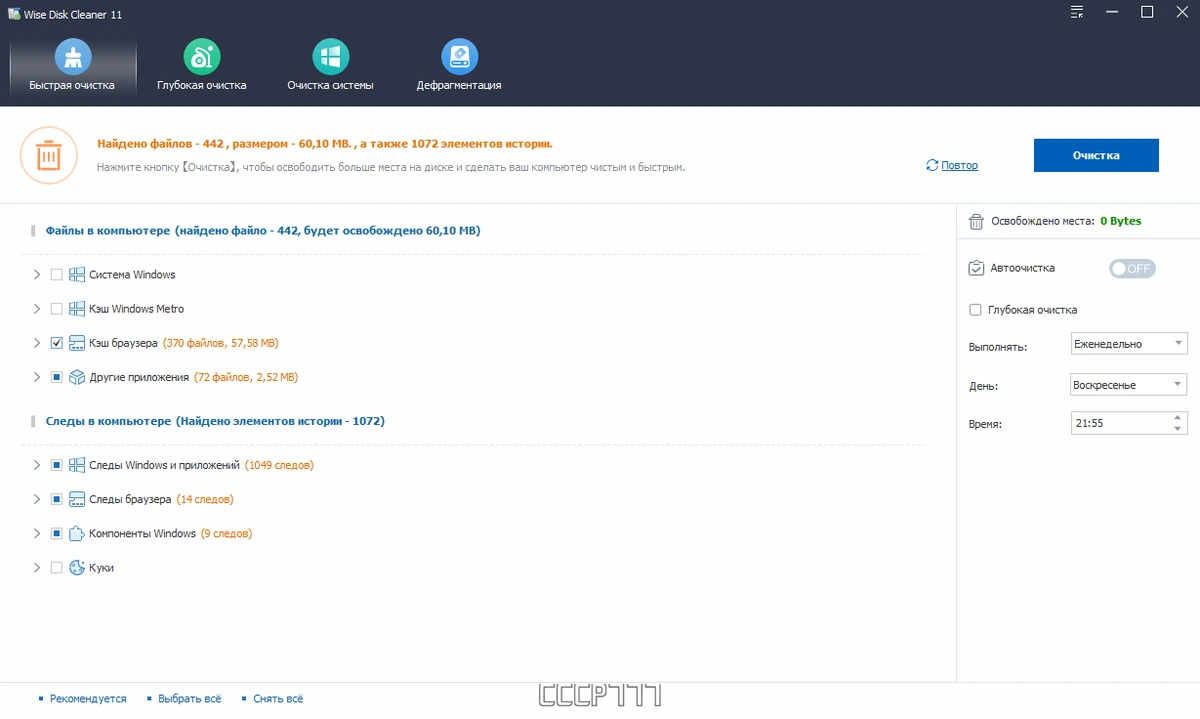The height and width of the screenshot is (719, 1200).
Task: Click the blue Очистка button
Action: [1096, 156]
